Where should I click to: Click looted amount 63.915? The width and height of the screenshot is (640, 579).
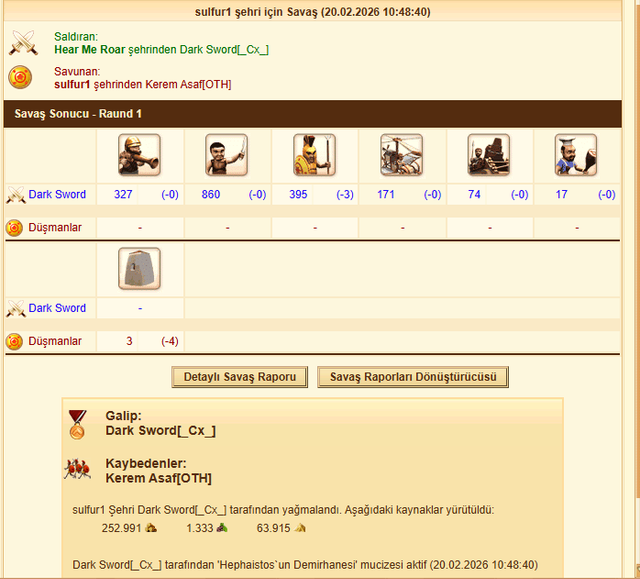273,528
